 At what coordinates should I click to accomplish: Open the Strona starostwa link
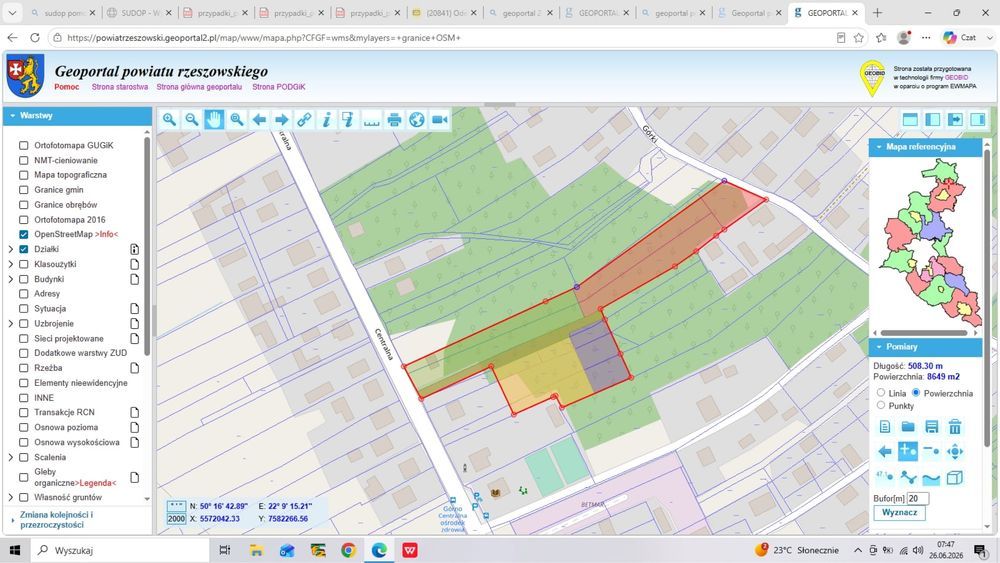click(x=120, y=87)
